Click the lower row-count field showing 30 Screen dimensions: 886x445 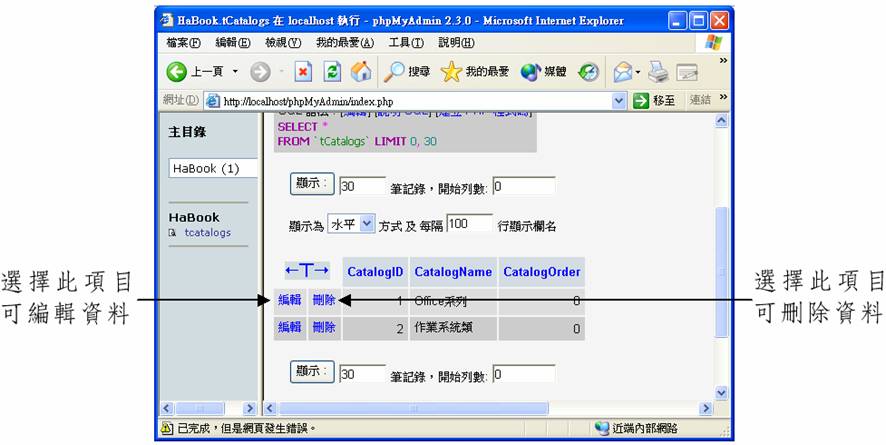pos(362,373)
